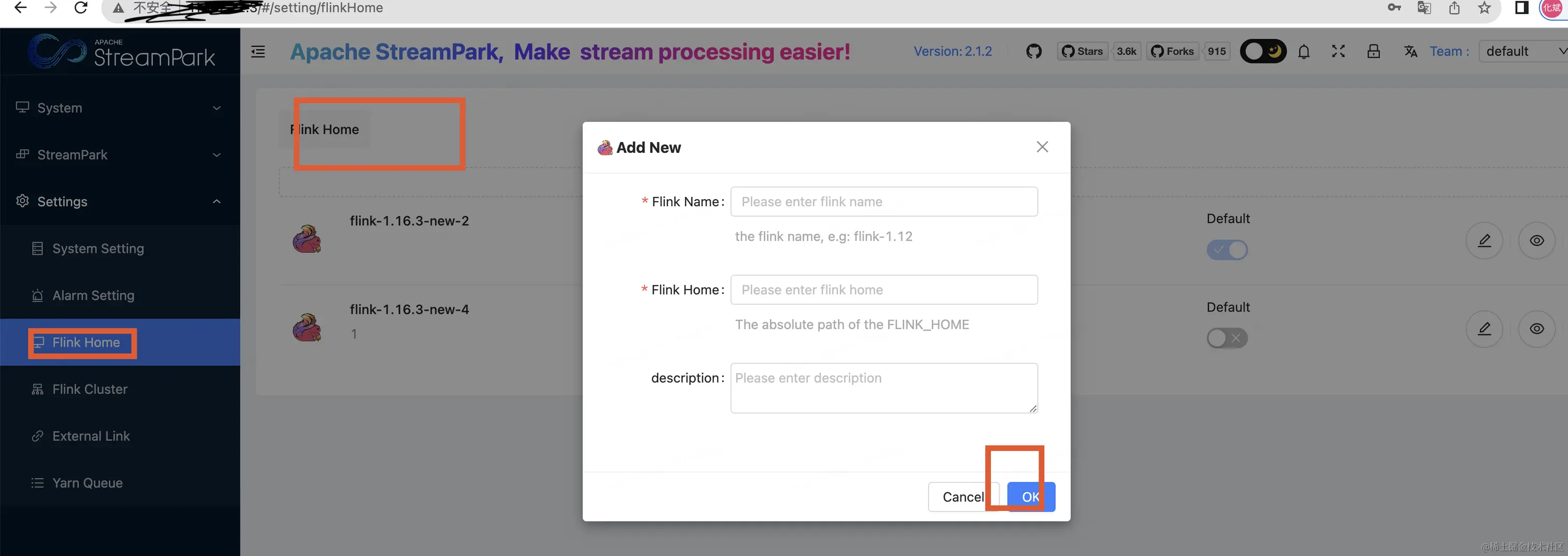Click flink-1.16.3-new-2 name text
This screenshot has width=1568, height=556.
(409, 221)
